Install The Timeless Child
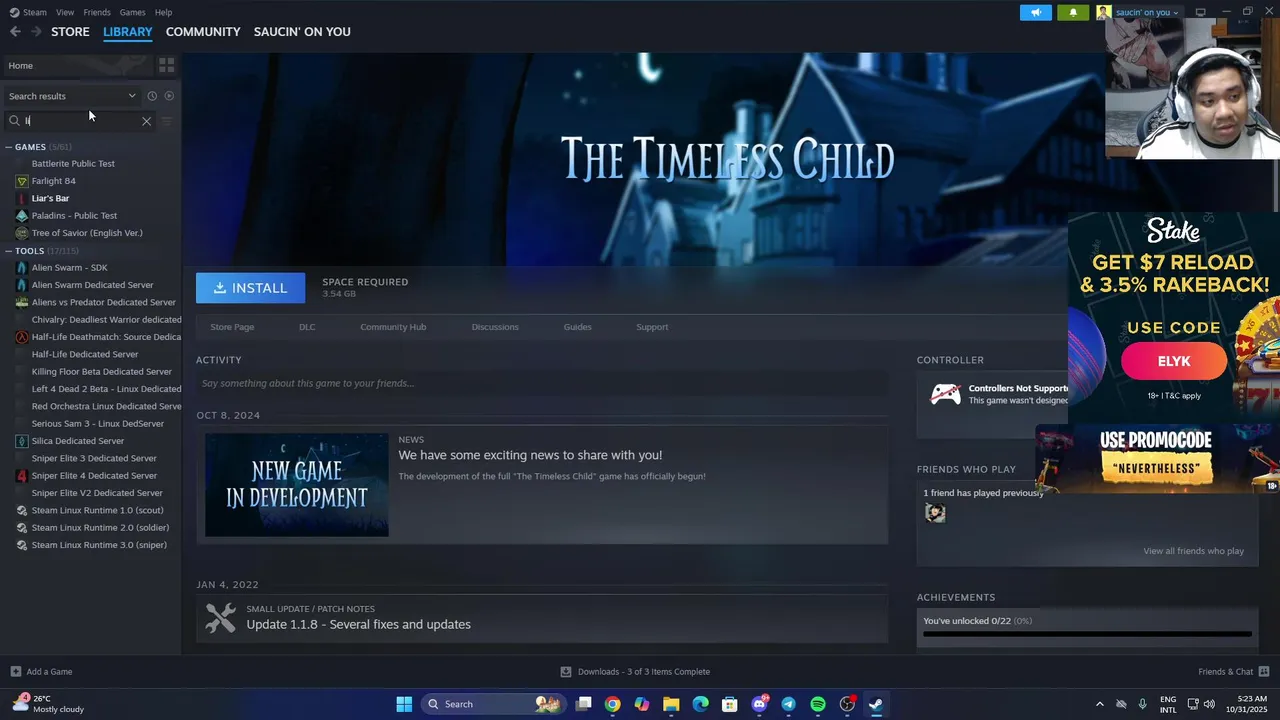Screen dimensions: 1280x720 click(x=250, y=288)
